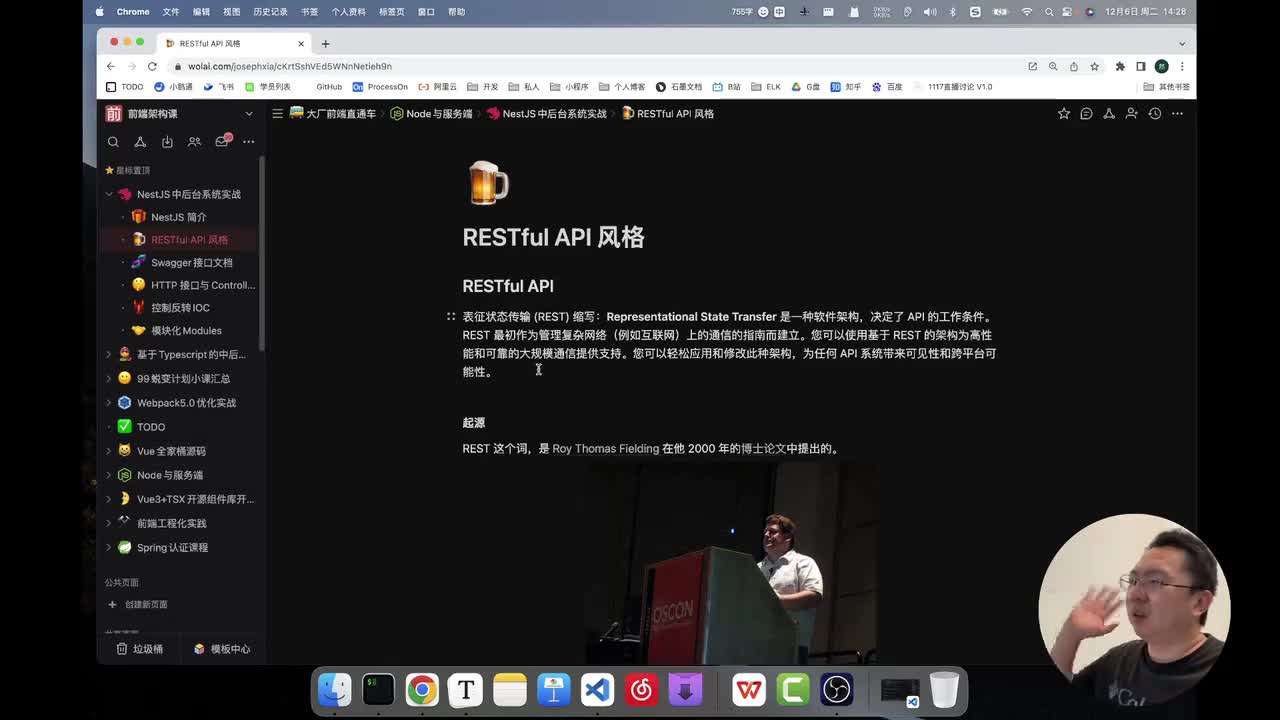Reload the page in Chrome

[152, 66]
